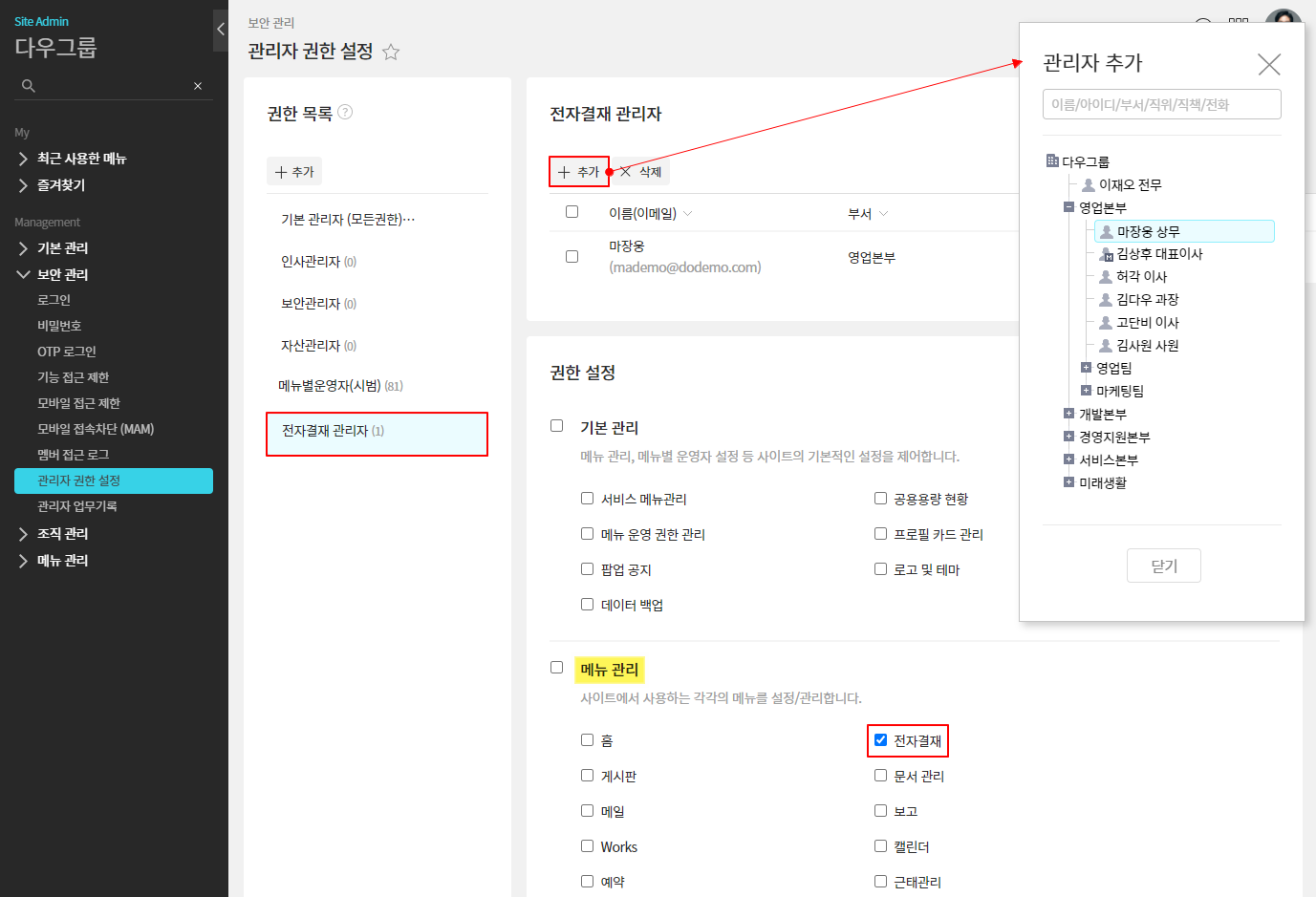Viewport: 1316px width, 897px height.
Task: Check the box for 마장웅 row
Action: pyautogui.click(x=572, y=257)
